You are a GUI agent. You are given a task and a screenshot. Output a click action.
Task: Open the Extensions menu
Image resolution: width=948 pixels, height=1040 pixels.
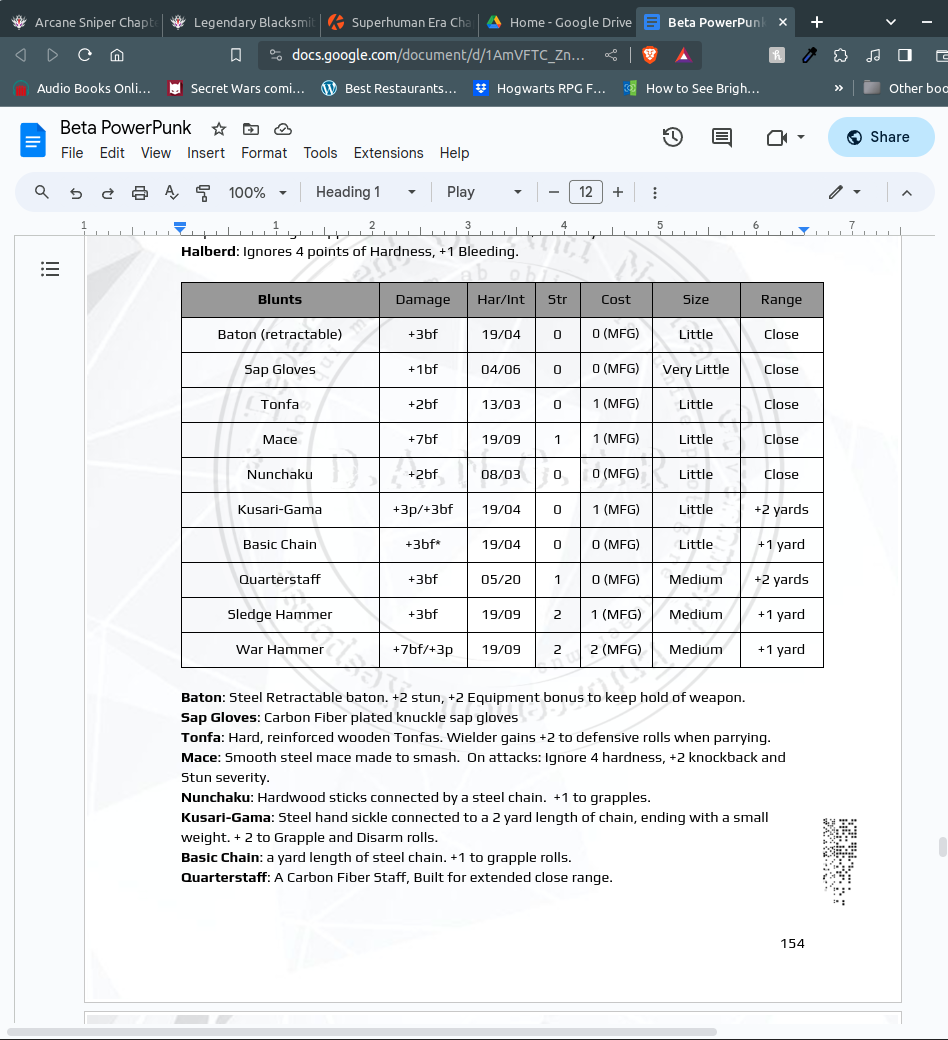[x=388, y=153]
